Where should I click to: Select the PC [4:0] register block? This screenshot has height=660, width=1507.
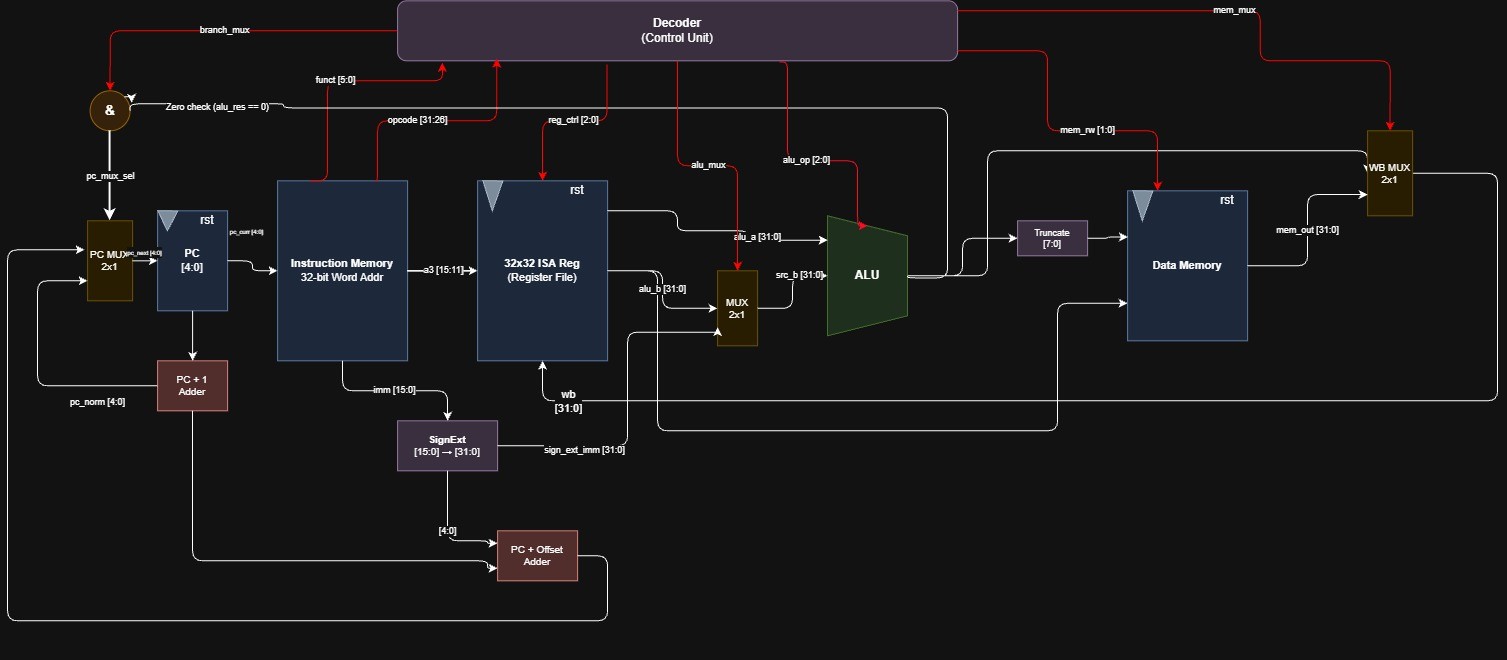(192, 260)
